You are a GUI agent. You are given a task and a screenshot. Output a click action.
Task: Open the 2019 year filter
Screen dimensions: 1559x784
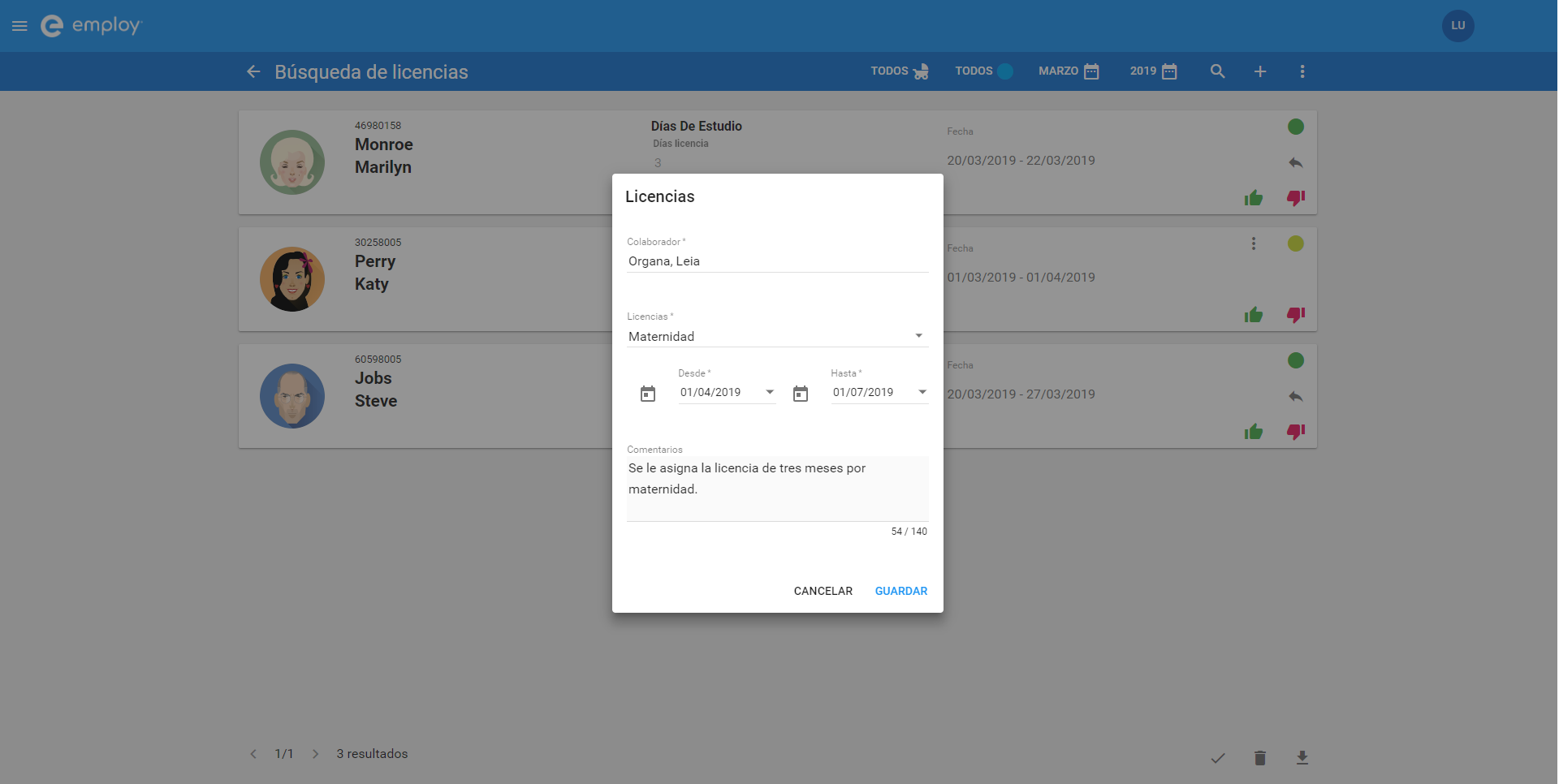click(1153, 71)
